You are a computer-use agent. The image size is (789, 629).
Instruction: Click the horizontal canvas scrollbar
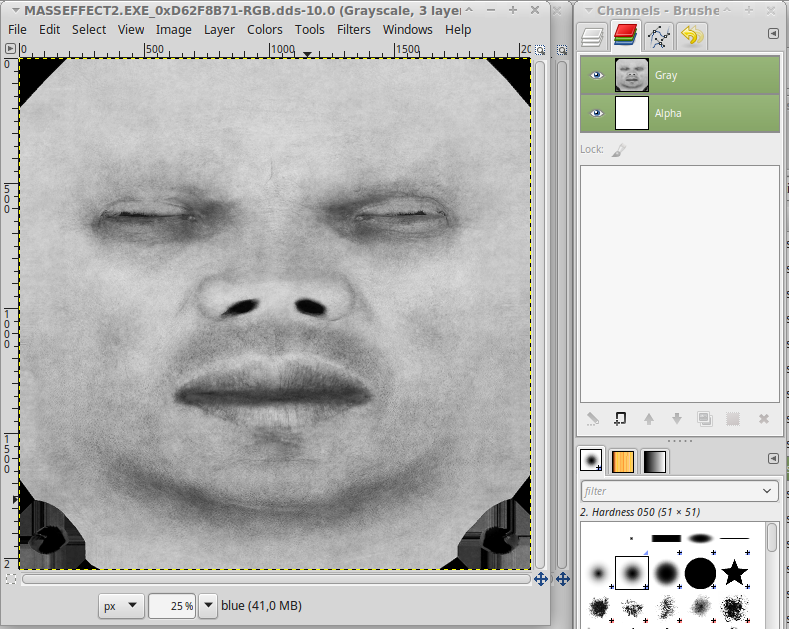(276, 579)
